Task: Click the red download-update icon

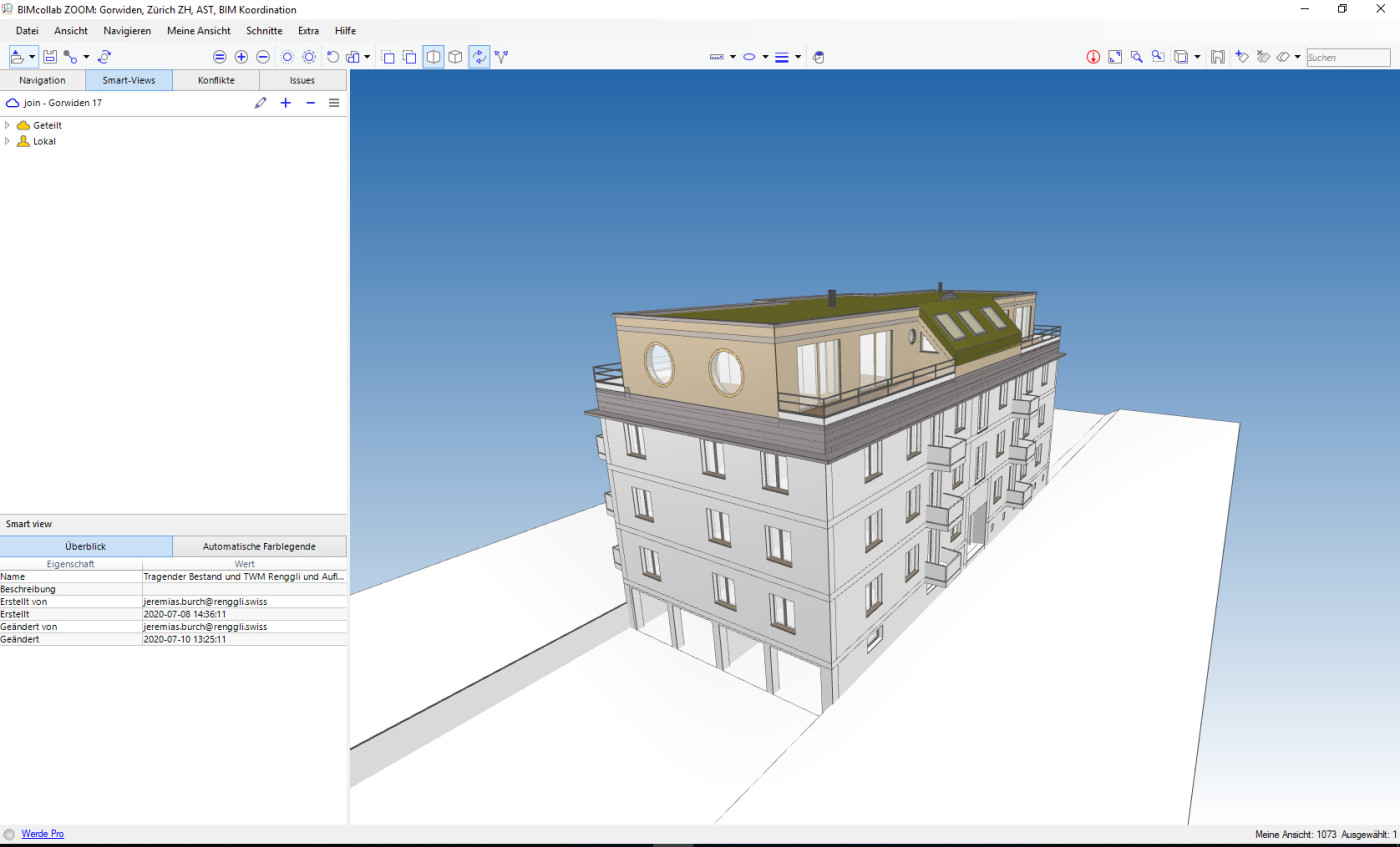Action: (x=1092, y=57)
